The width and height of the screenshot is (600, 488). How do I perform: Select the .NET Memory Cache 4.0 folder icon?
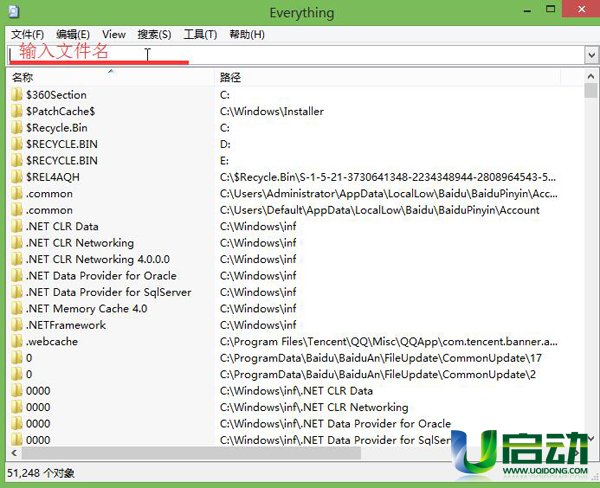(x=16, y=308)
